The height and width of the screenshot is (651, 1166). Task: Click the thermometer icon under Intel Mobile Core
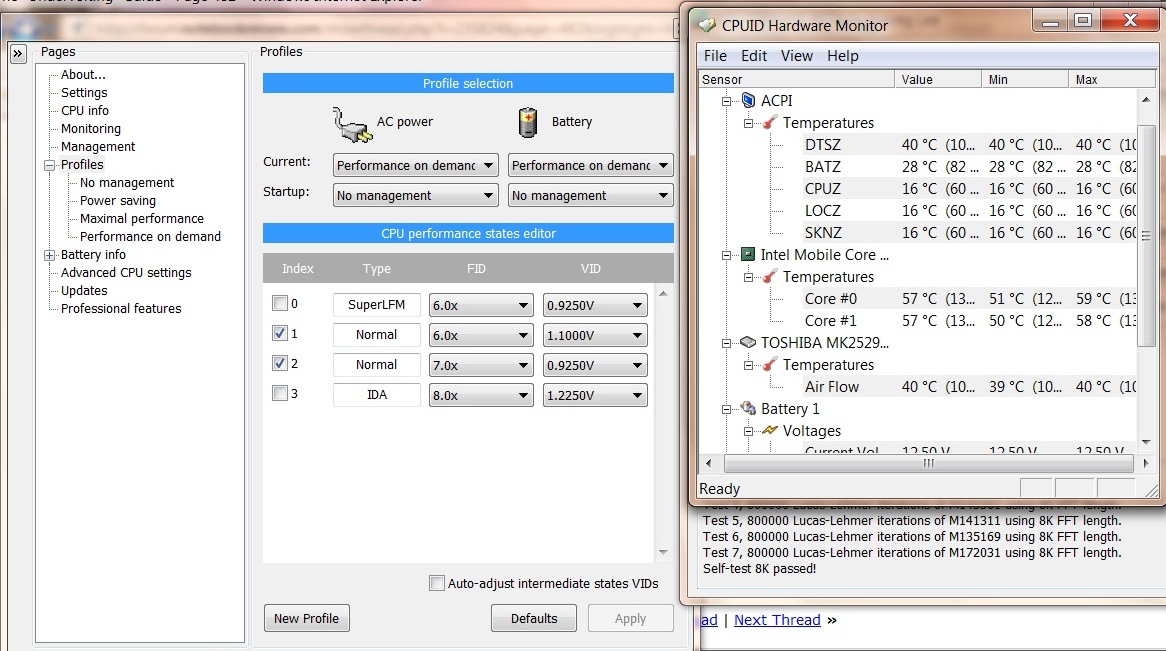[x=770, y=276]
